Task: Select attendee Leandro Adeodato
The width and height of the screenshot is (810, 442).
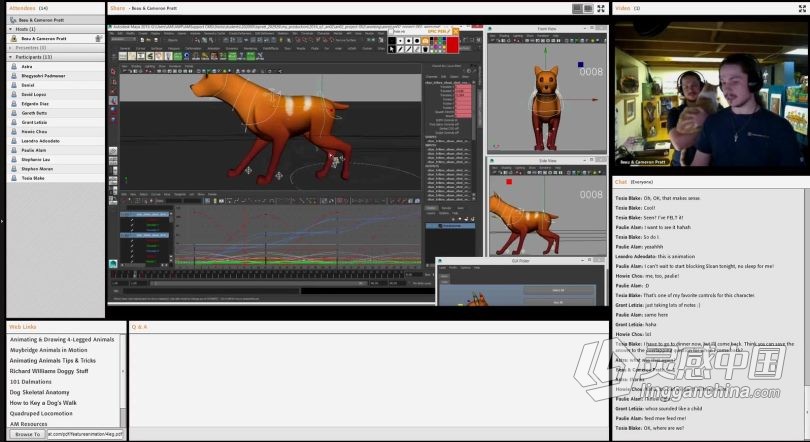Action: [55, 141]
